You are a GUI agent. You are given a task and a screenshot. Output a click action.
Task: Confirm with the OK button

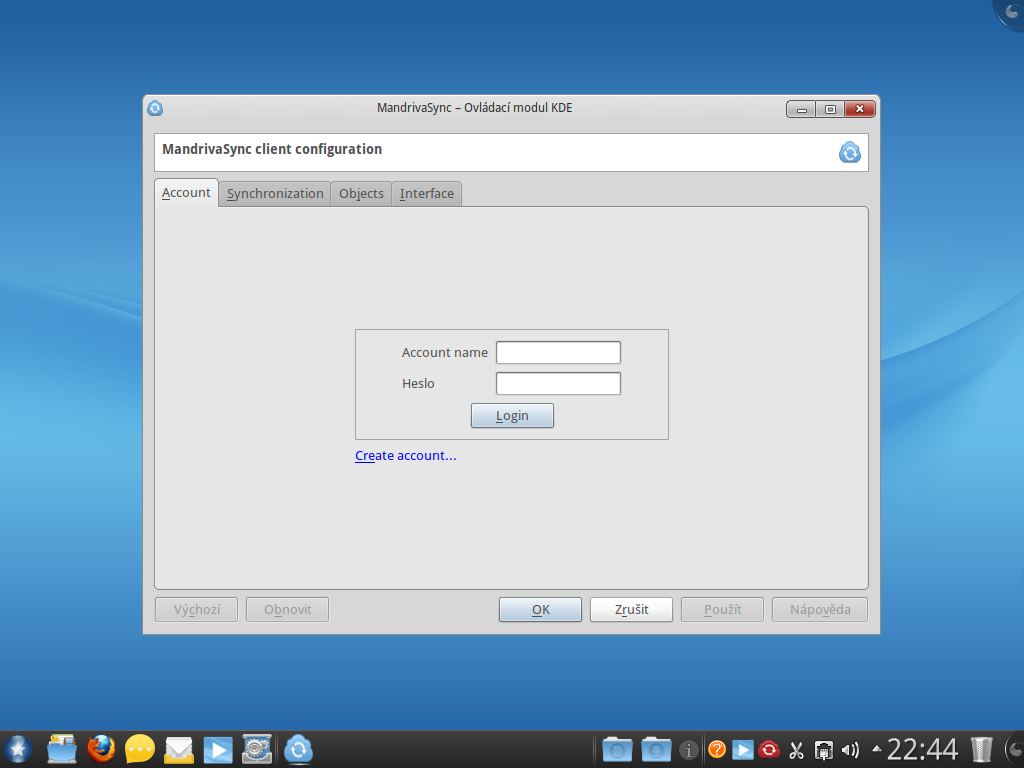coord(540,609)
